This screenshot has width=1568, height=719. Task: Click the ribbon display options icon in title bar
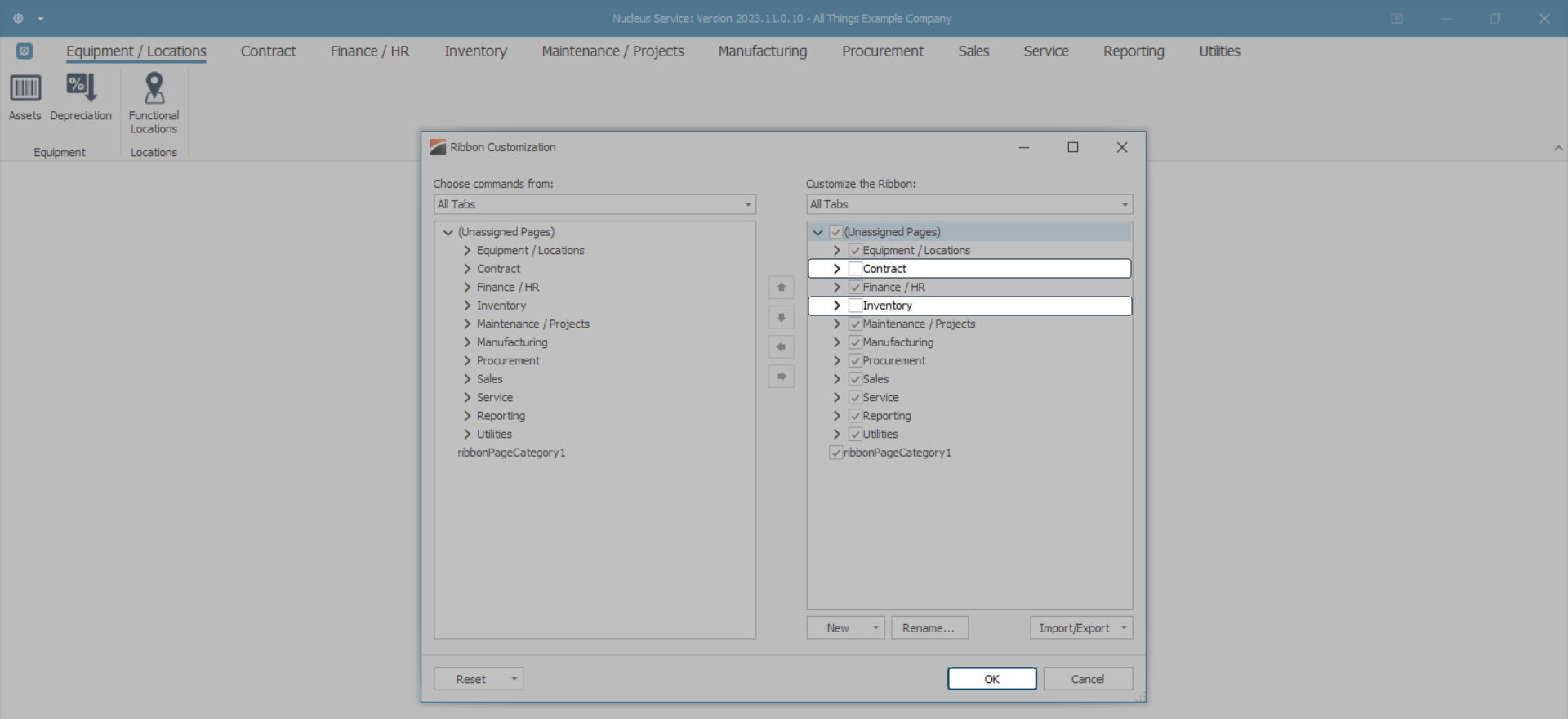point(1397,18)
